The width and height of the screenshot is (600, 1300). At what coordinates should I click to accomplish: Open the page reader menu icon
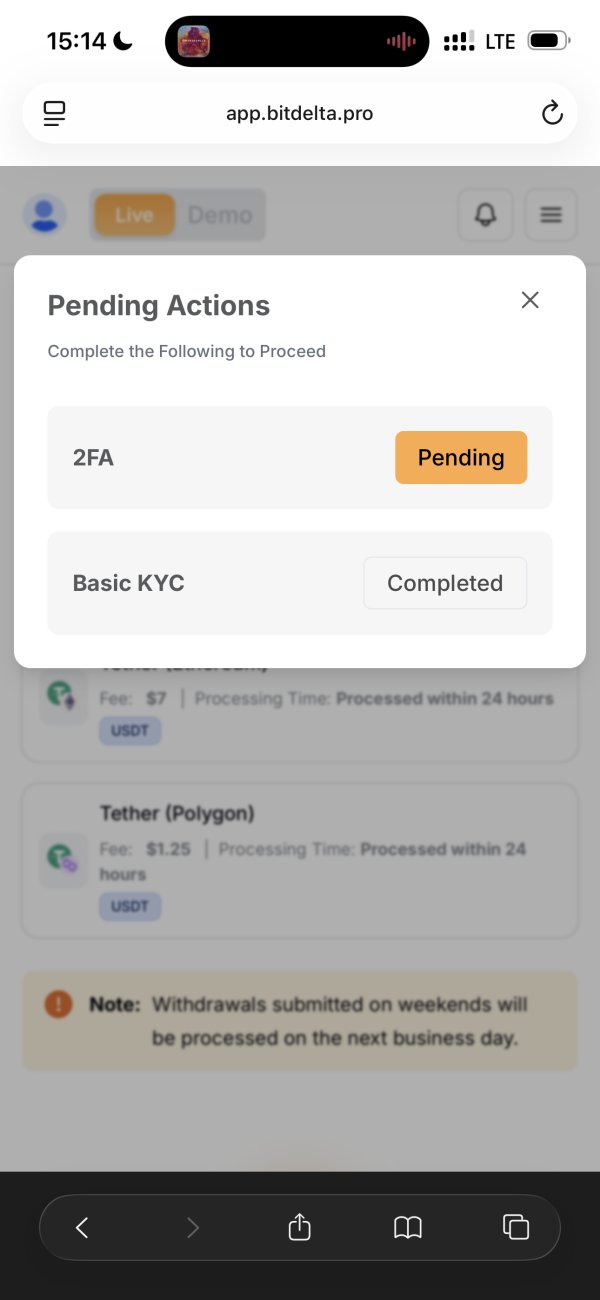[54, 114]
